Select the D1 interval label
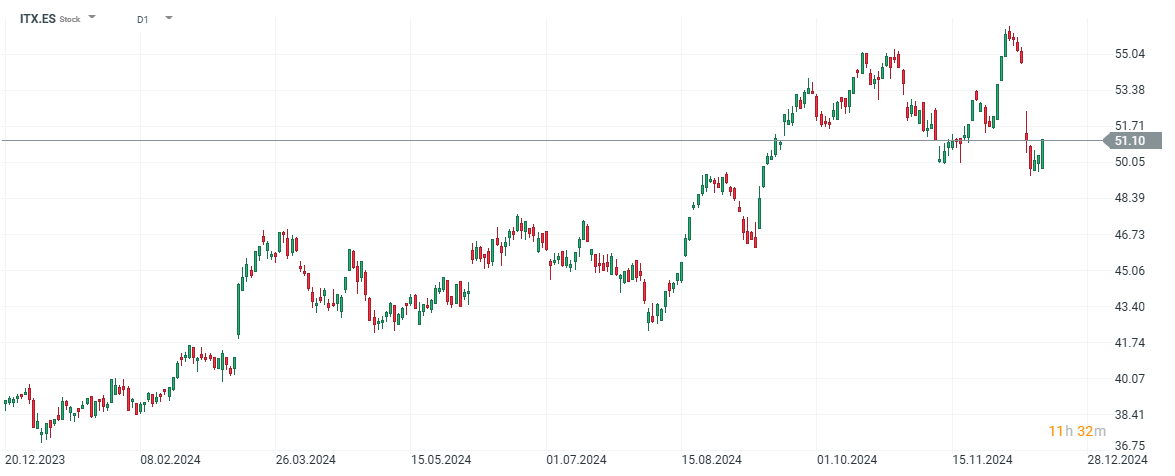The height and width of the screenshot is (476, 1175). [142, 18]
